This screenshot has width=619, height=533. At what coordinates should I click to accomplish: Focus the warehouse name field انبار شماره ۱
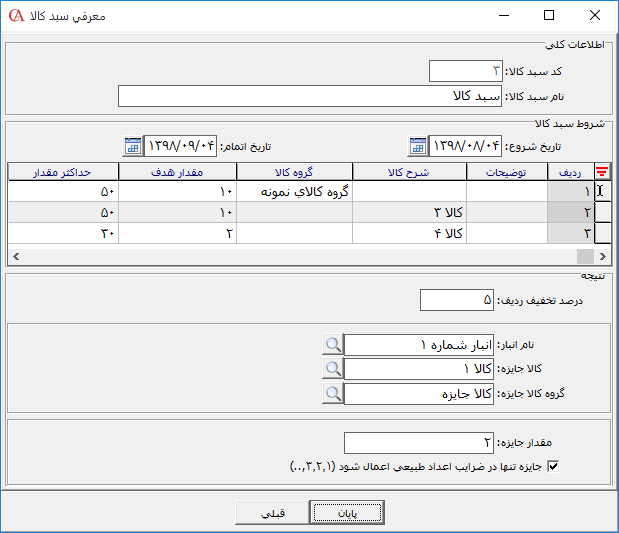click(x=419, y=345)
